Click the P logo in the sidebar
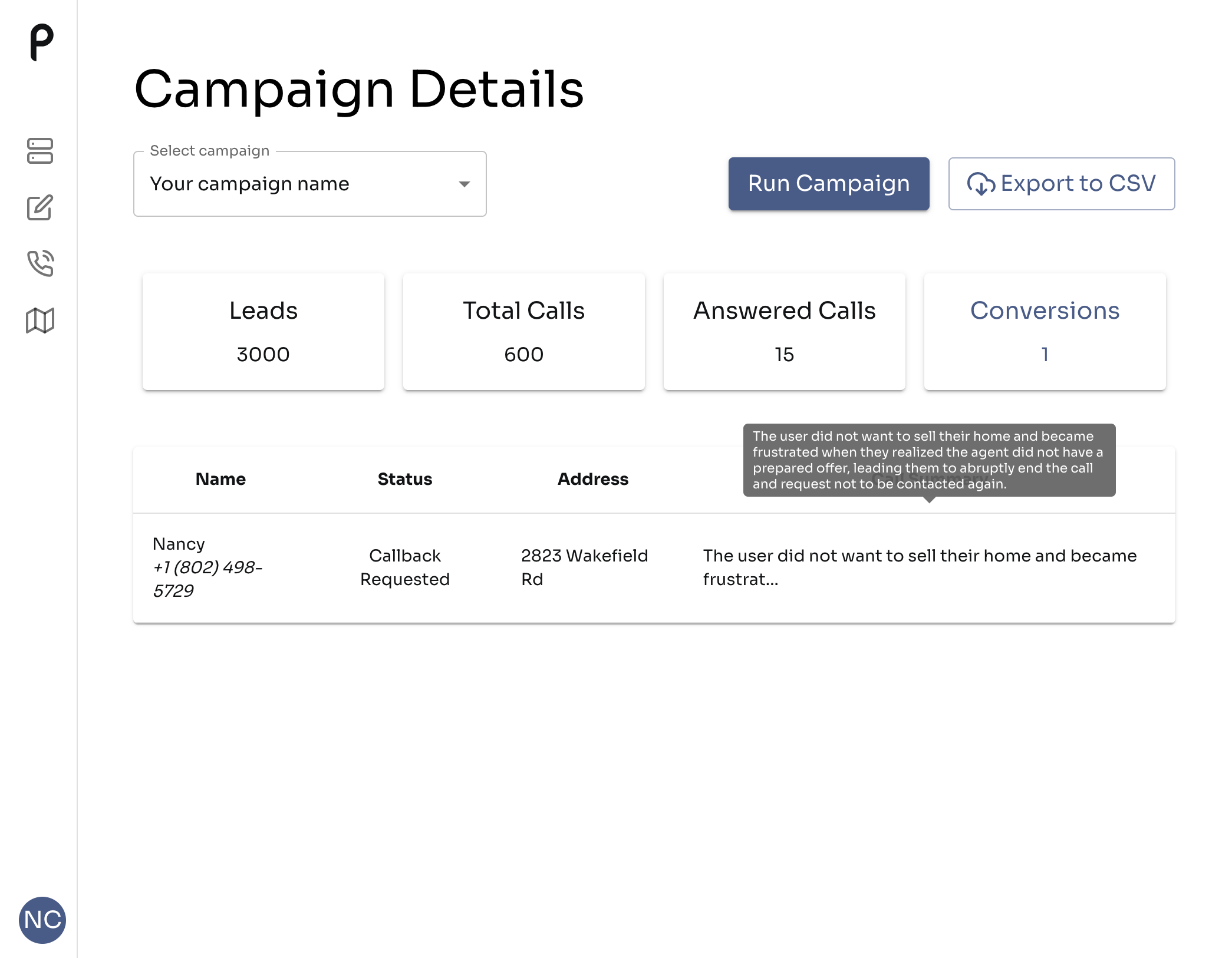This screenshot has width=1232, height=958. pyautogui.click(x=41, y=42)
